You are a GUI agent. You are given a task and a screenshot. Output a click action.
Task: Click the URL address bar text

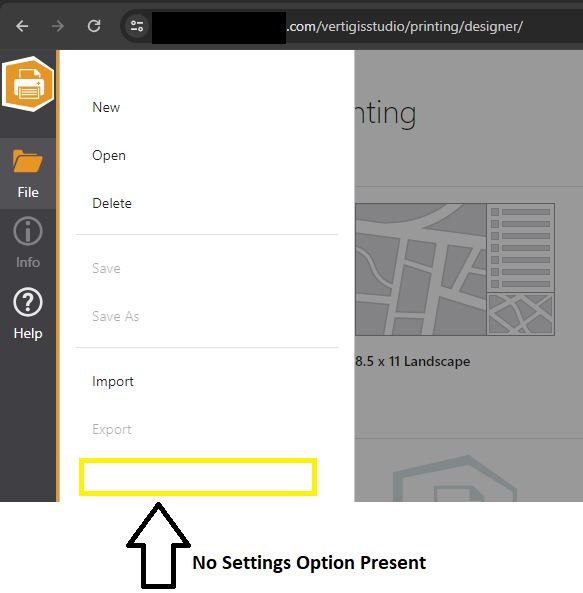click(x=405, y=26)
